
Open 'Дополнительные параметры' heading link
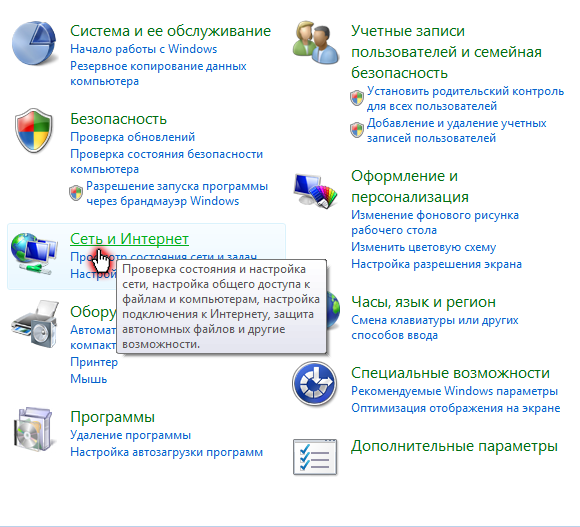454,446
